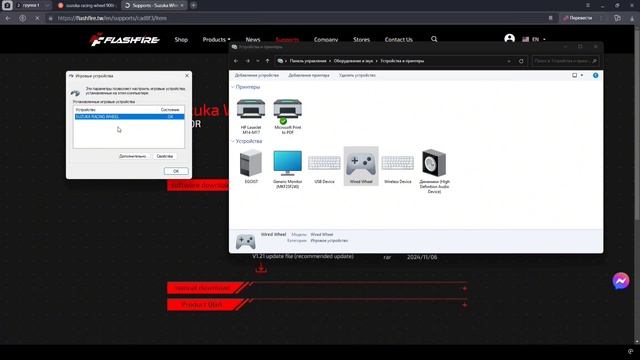Viewport: 640px width, 360px height.
Task: Open the EN language dropdown
Action: tap(534, 39)
